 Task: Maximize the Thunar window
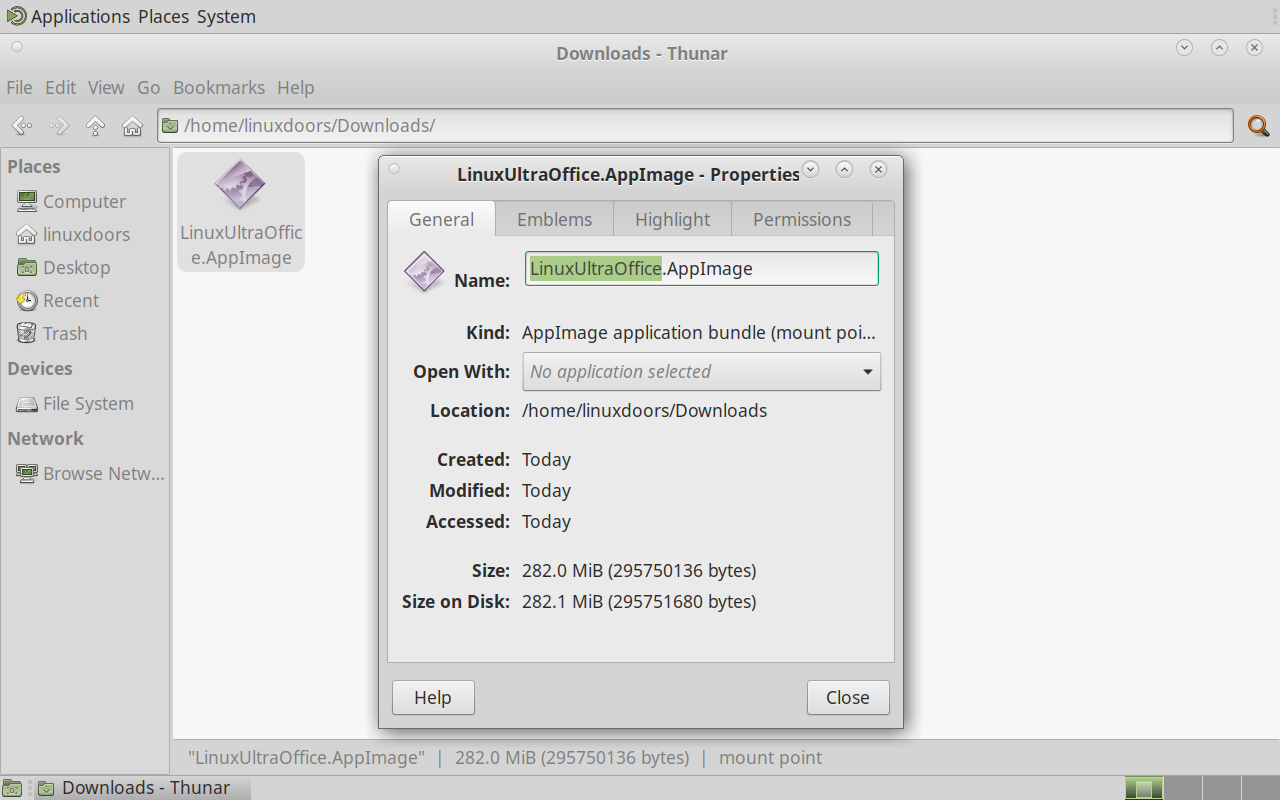click(1219, 47)
